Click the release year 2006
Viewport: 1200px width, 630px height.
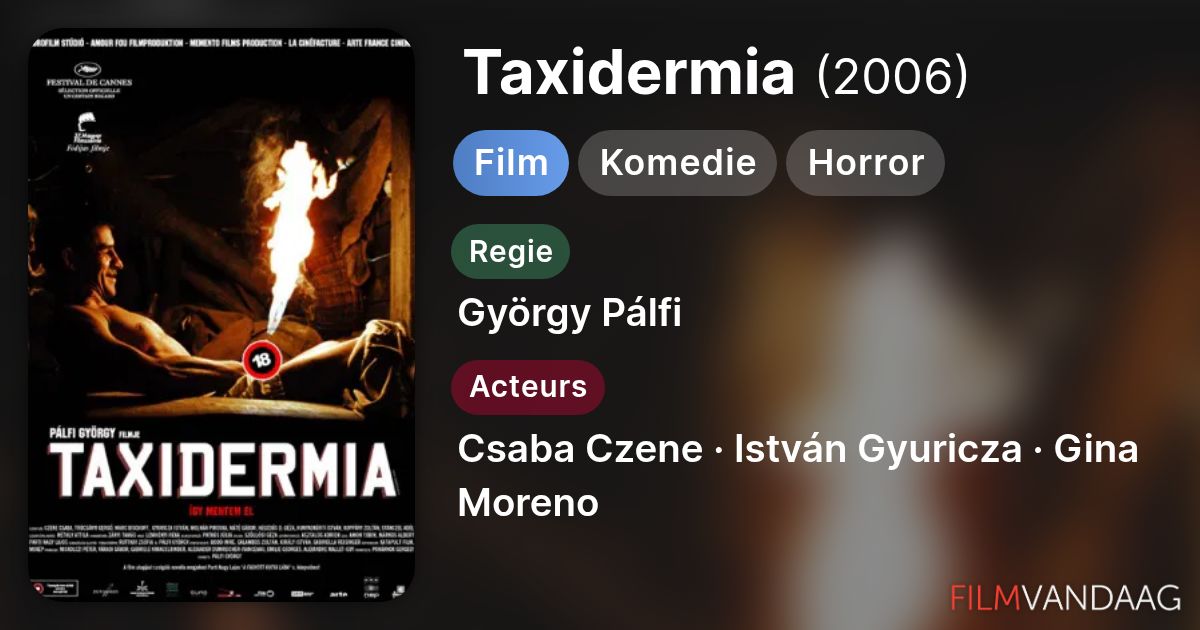(x=893, y=74)
